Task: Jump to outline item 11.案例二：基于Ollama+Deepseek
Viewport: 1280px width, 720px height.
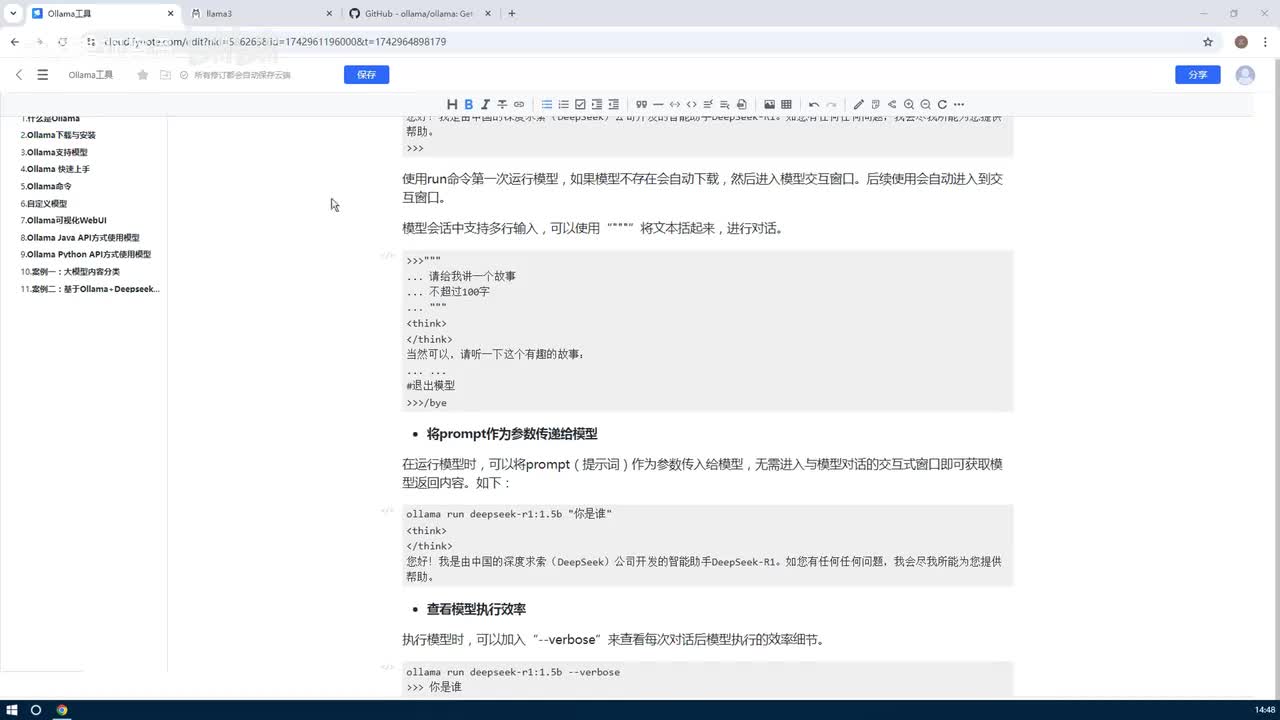Action: point(90,289)
